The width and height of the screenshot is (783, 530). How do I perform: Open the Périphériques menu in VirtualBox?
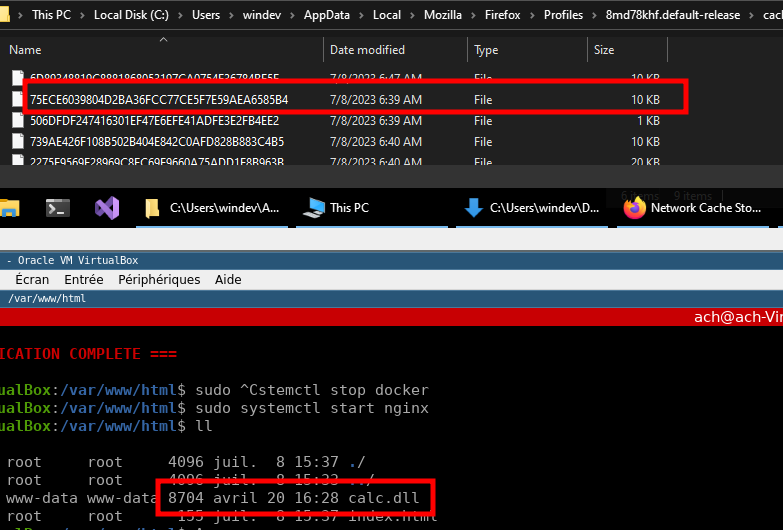[x=159, y=279]
